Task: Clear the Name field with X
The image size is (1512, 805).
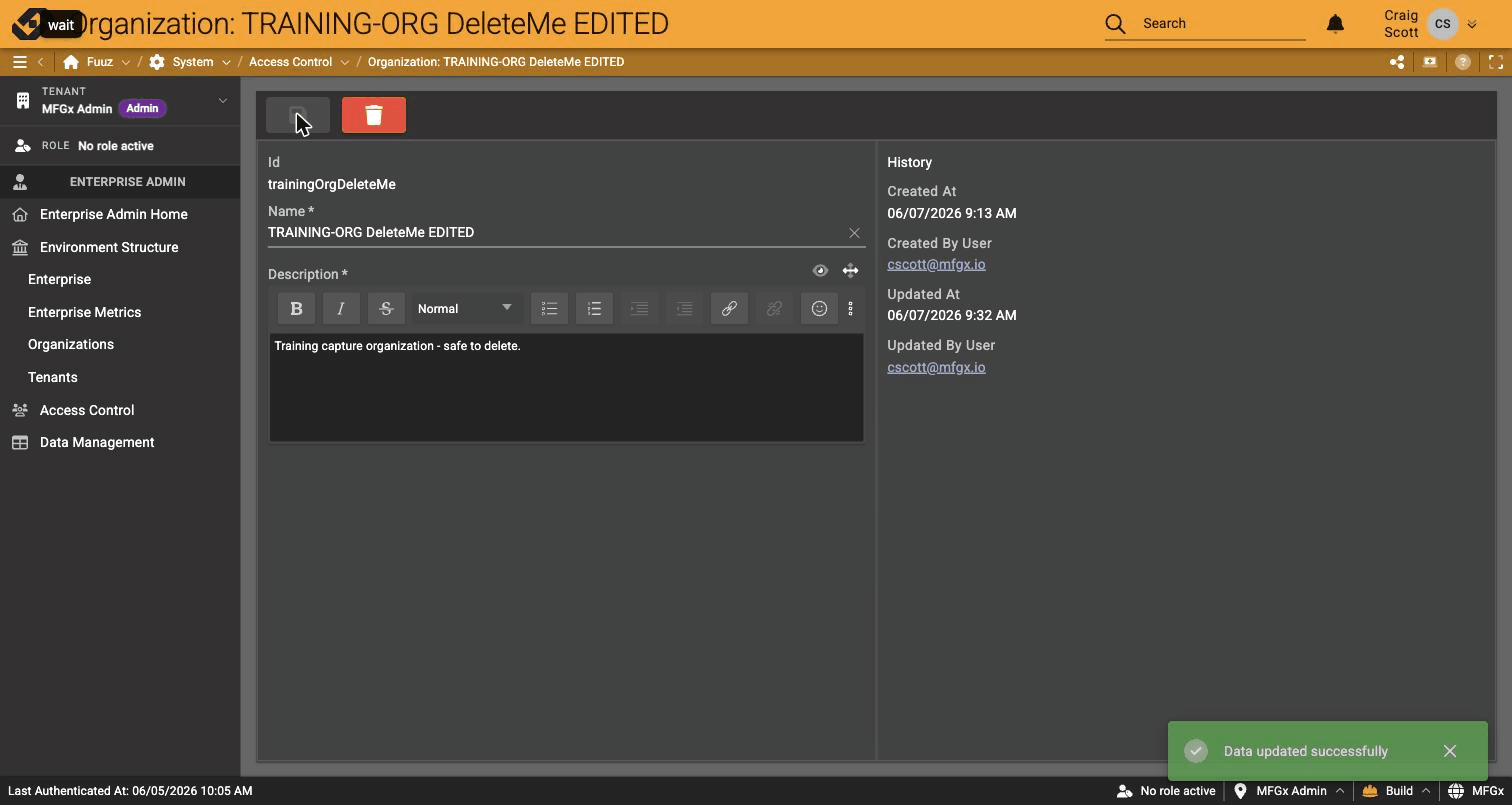Action: [854, 232]
